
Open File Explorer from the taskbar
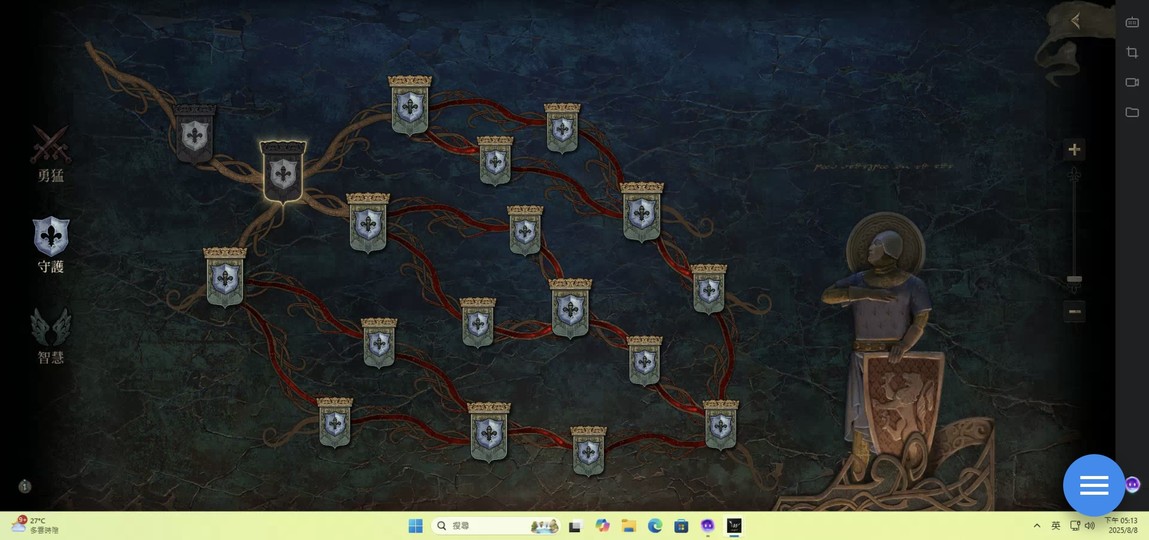tap(629, 525)
